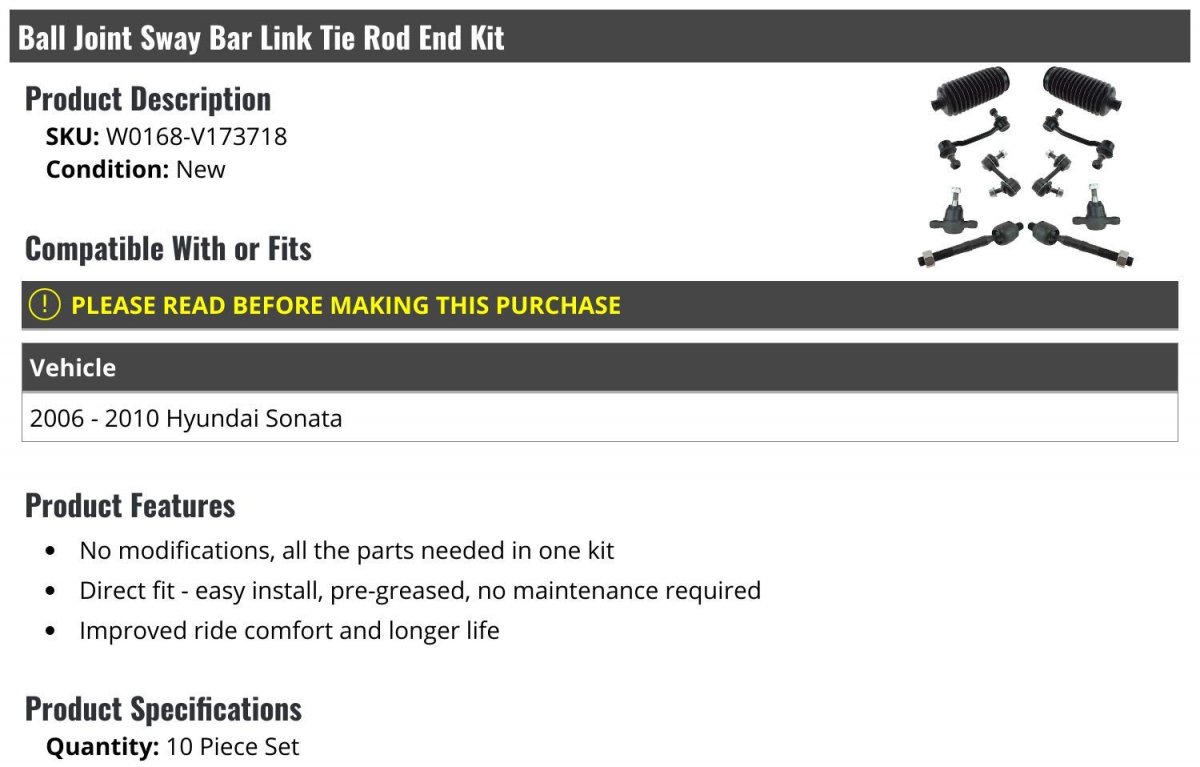
Task: Click the Product Features heading
Action: coord(130,506)
